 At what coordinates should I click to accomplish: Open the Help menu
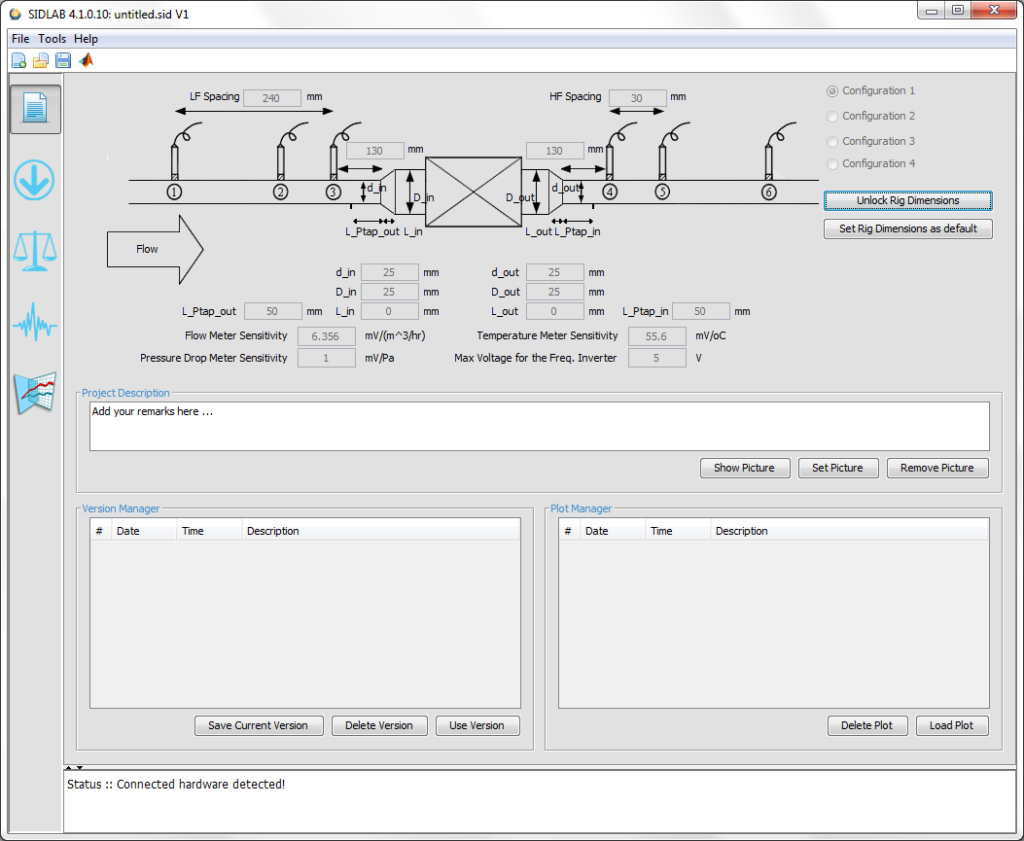click(x=86, y=39)
